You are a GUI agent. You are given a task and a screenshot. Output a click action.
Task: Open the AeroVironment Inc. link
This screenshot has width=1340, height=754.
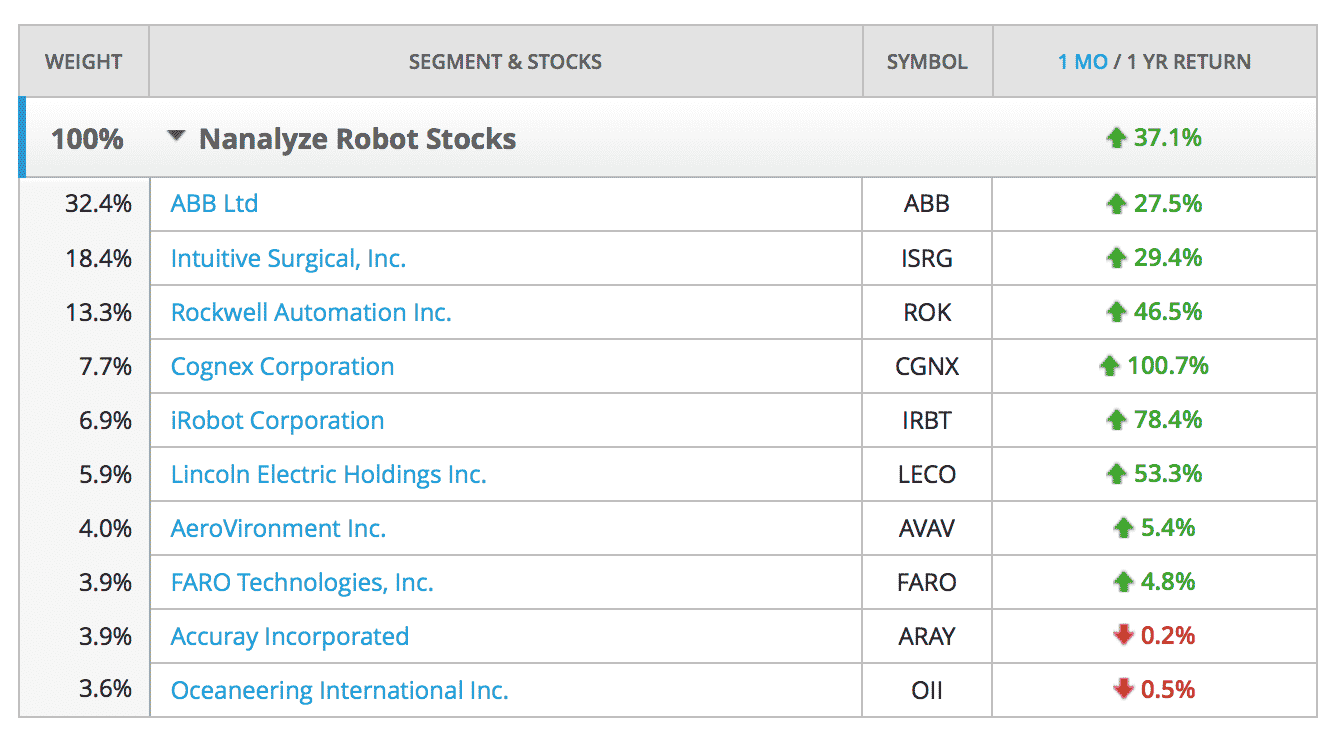point(278,528)
